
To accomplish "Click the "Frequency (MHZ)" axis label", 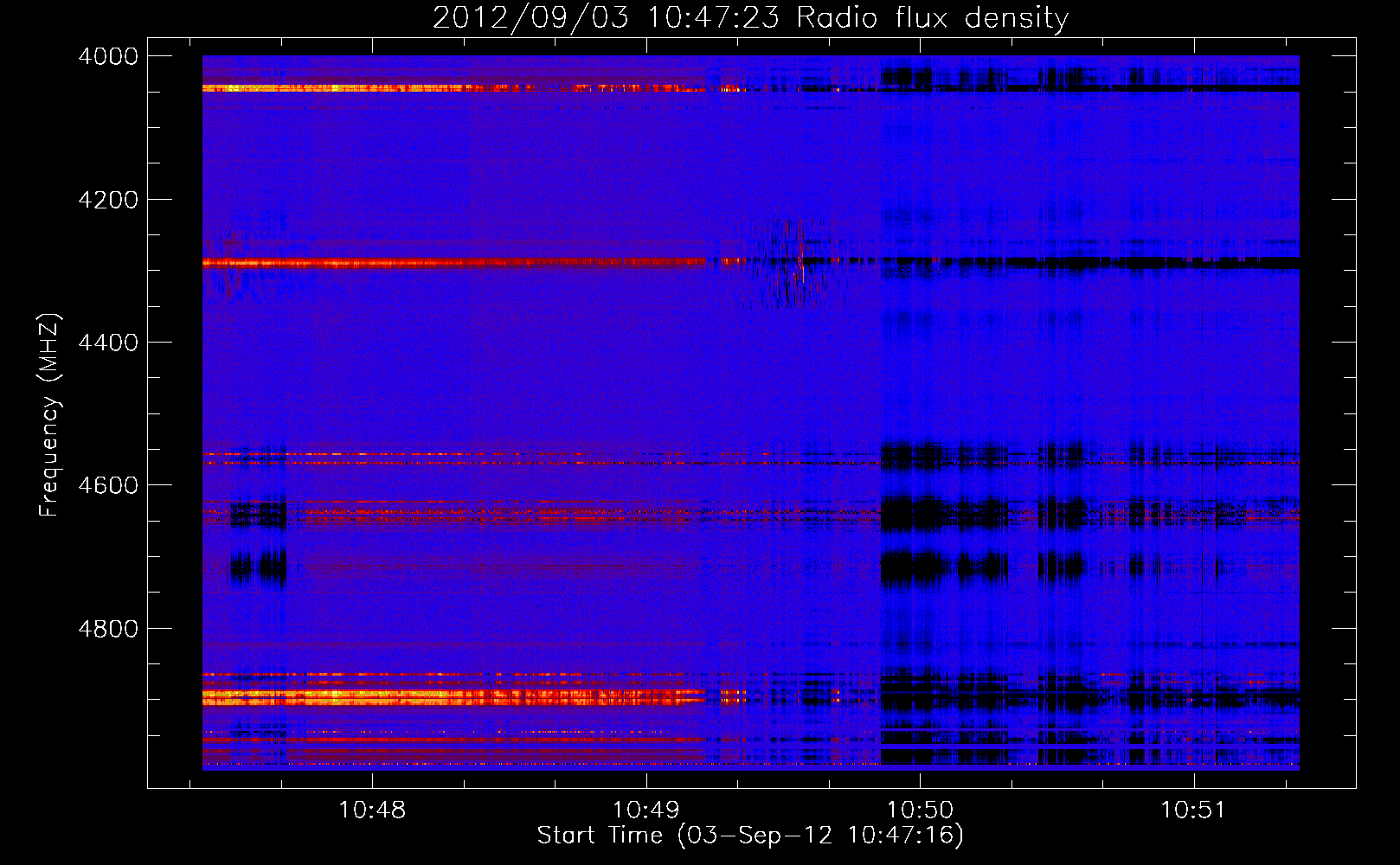I will click(49, 415).
